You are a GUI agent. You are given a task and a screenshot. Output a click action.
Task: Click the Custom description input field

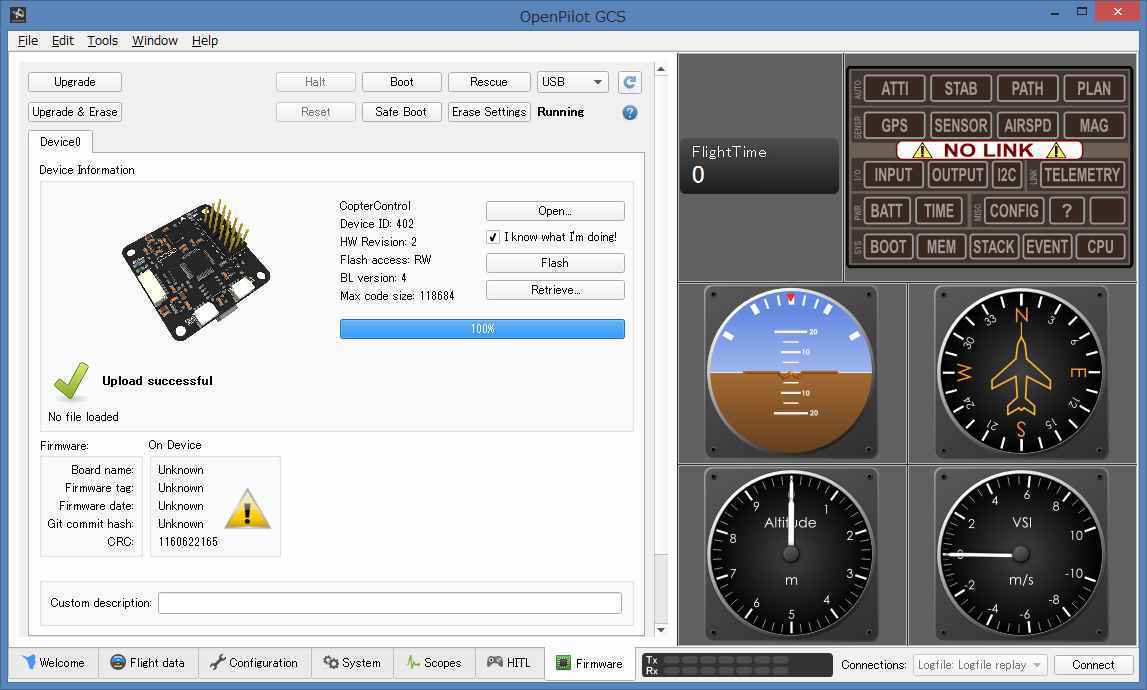tap(390, 602)
